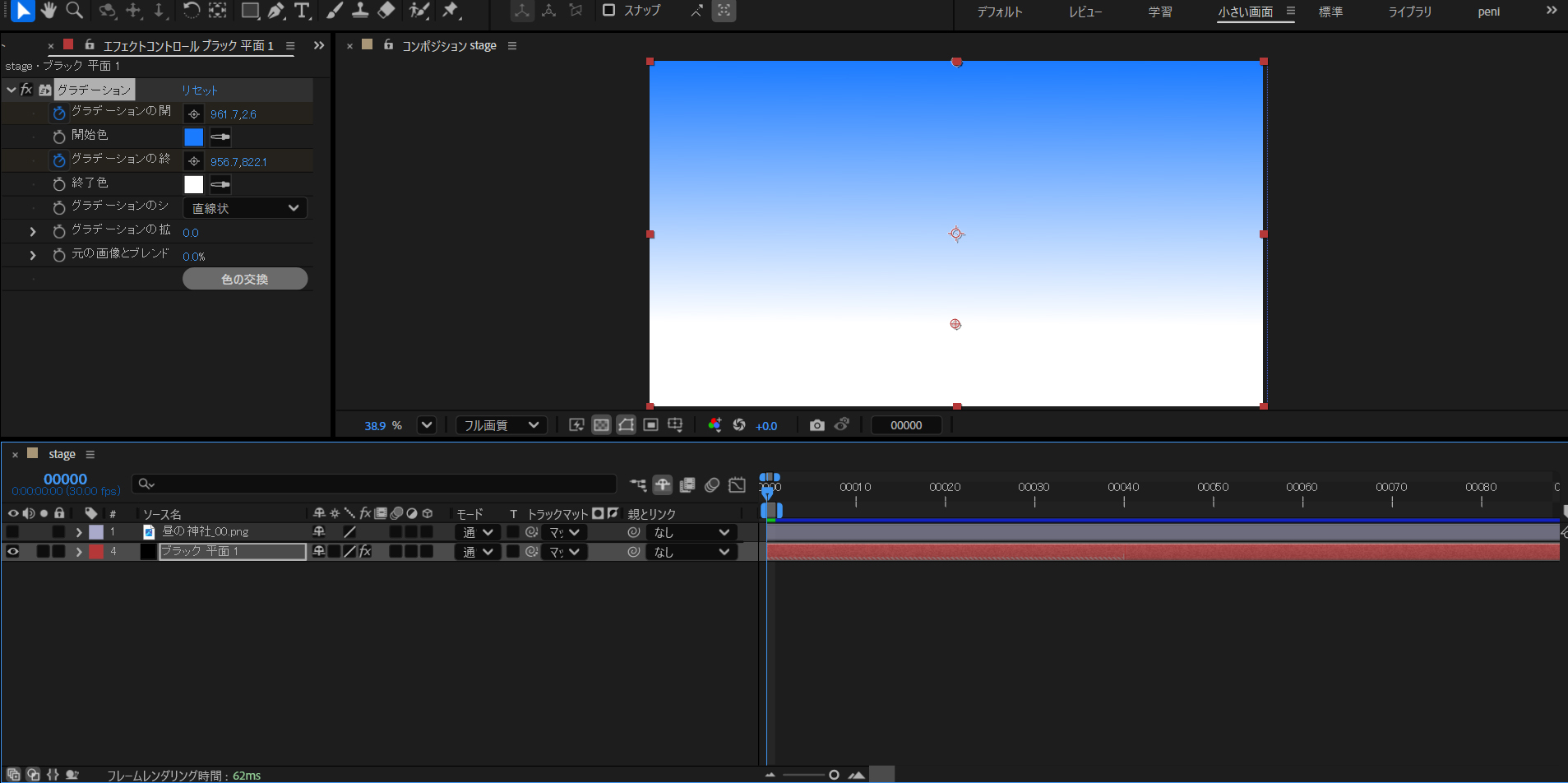Pick the Rotation tool

191,11
